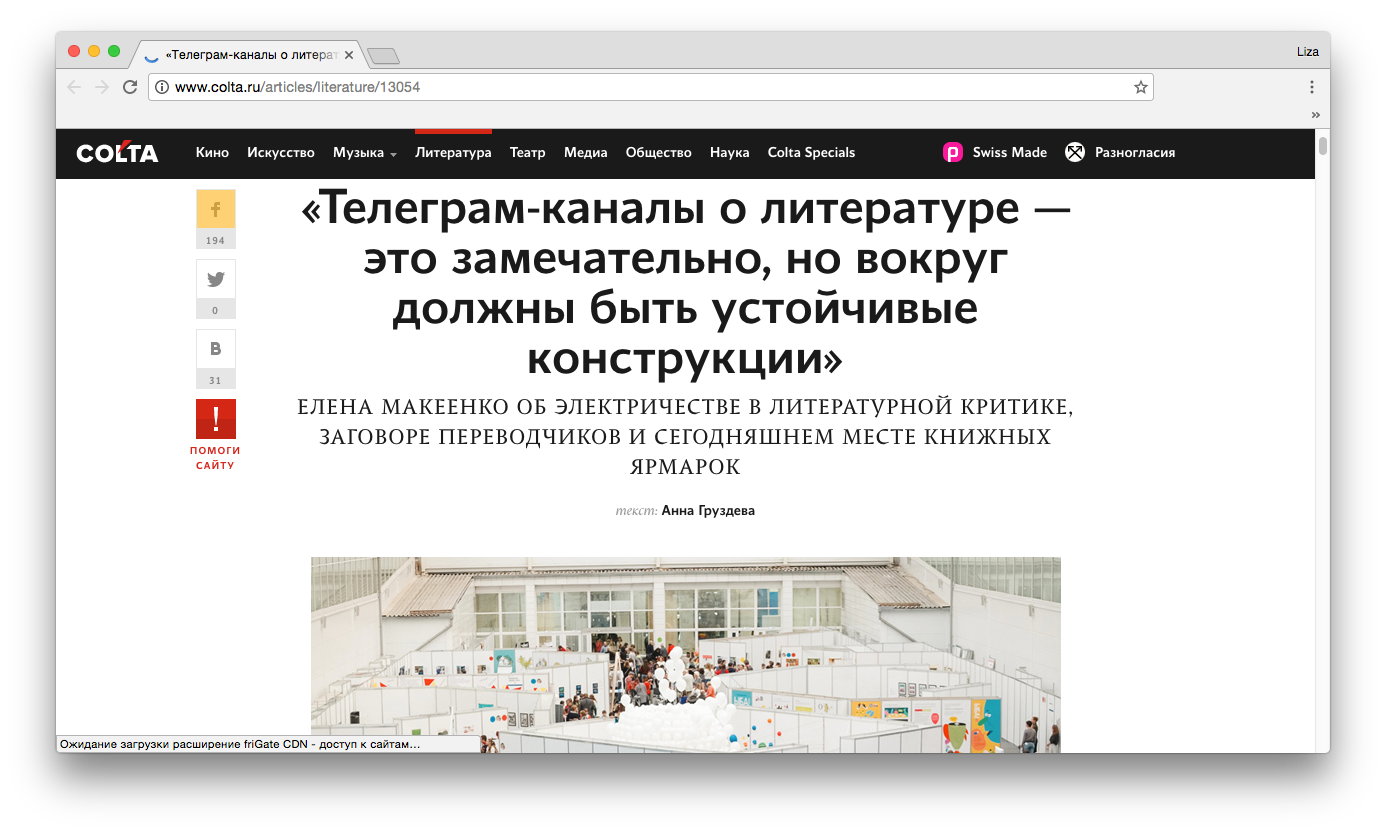Share article via Twitter icon

[215, 279]
